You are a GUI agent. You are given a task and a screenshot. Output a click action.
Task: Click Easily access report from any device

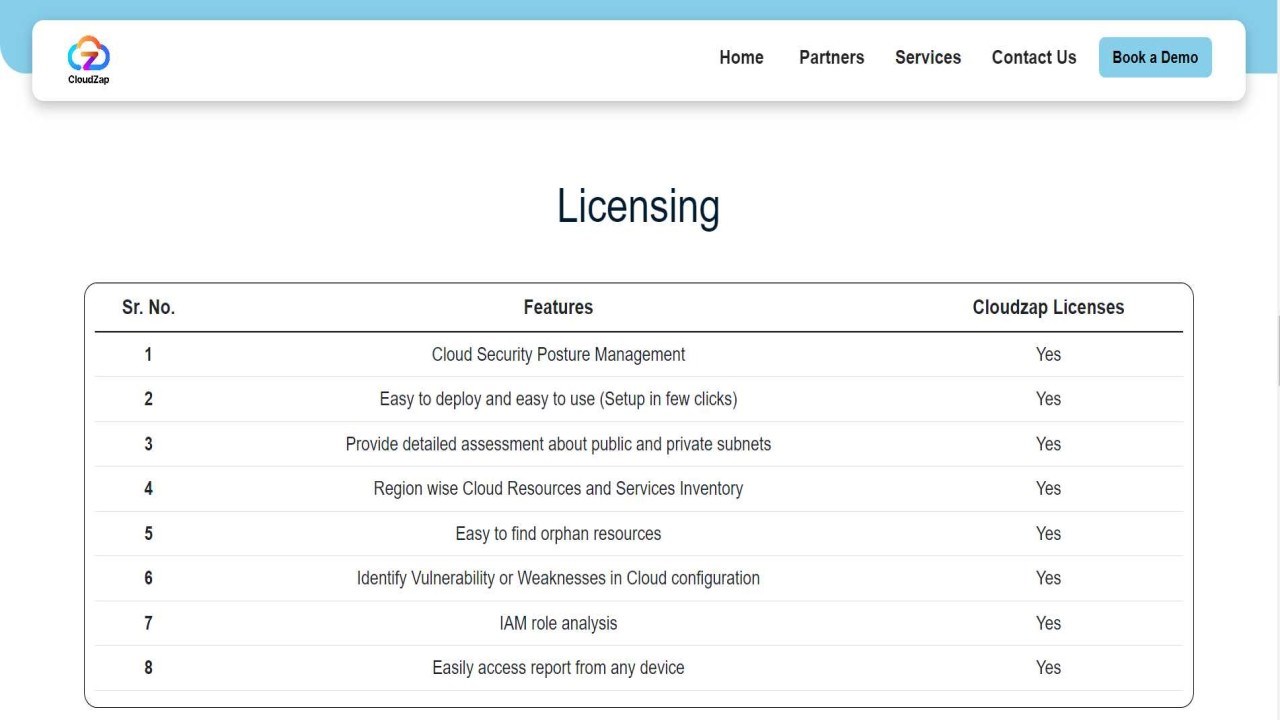(x=558, y=668)
